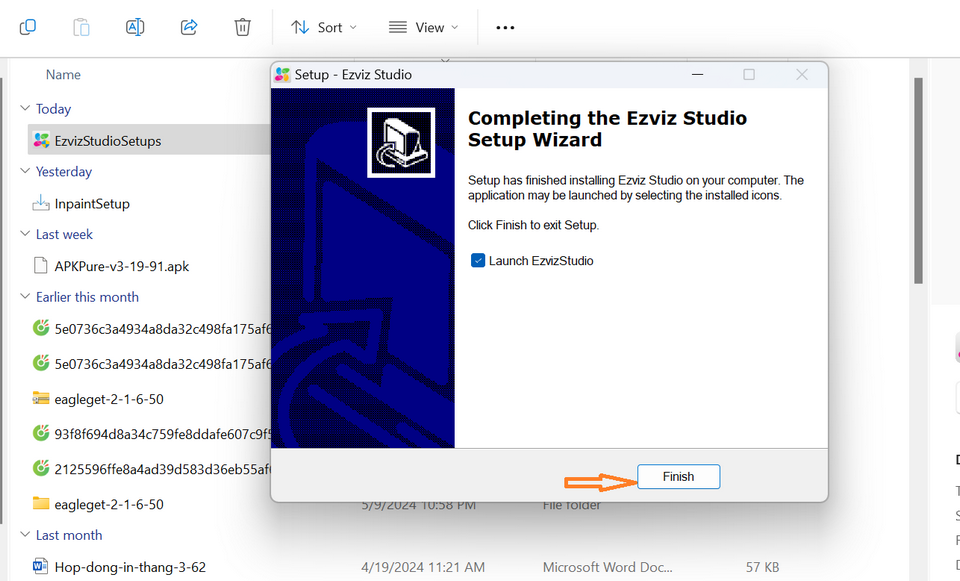This screenshot has width=960, height=581.
Task: Click the Copy icon in Explorer toolbar
Action: click(28, 28)
